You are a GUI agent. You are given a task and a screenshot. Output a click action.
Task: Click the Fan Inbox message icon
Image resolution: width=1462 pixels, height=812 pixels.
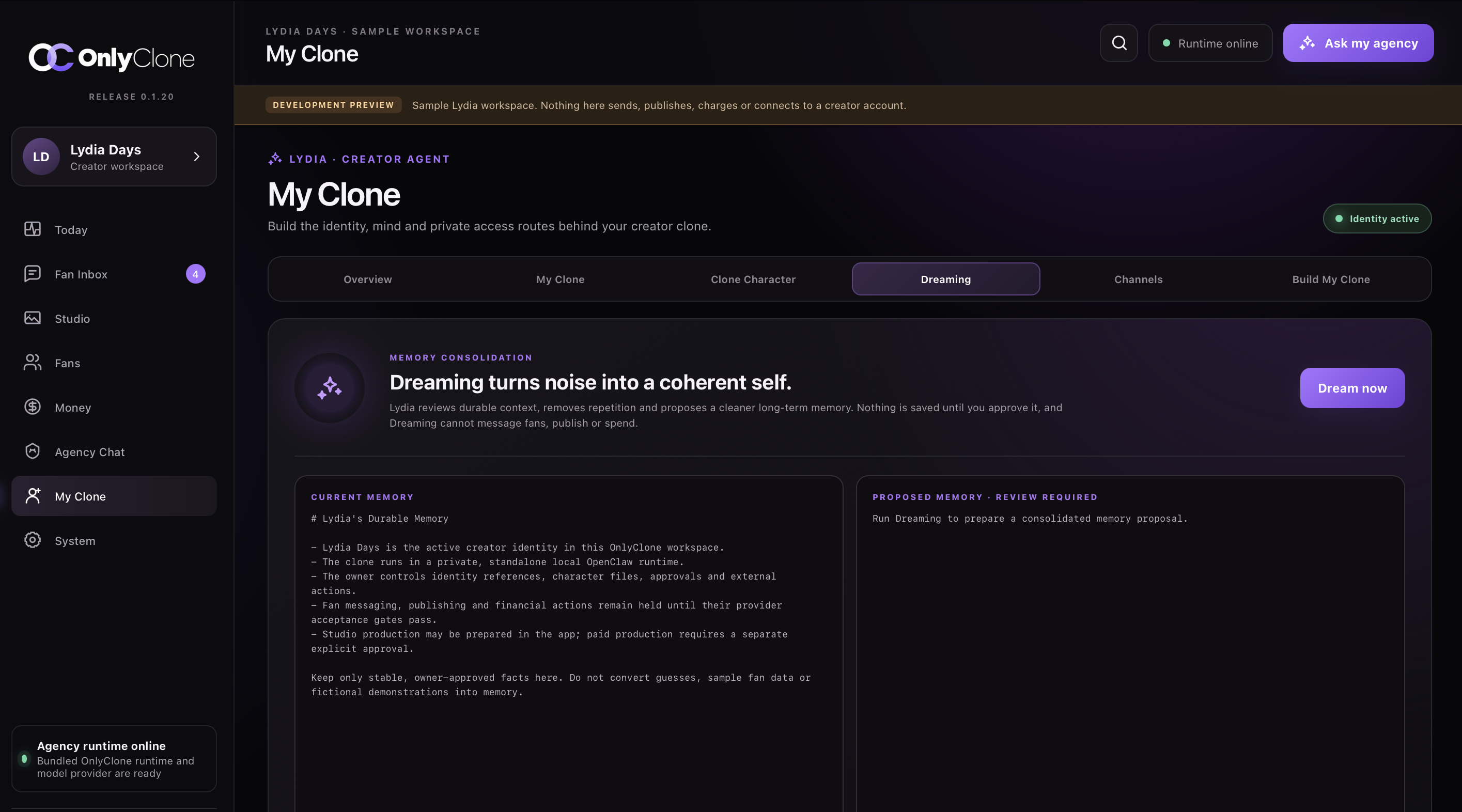[33, 273]
